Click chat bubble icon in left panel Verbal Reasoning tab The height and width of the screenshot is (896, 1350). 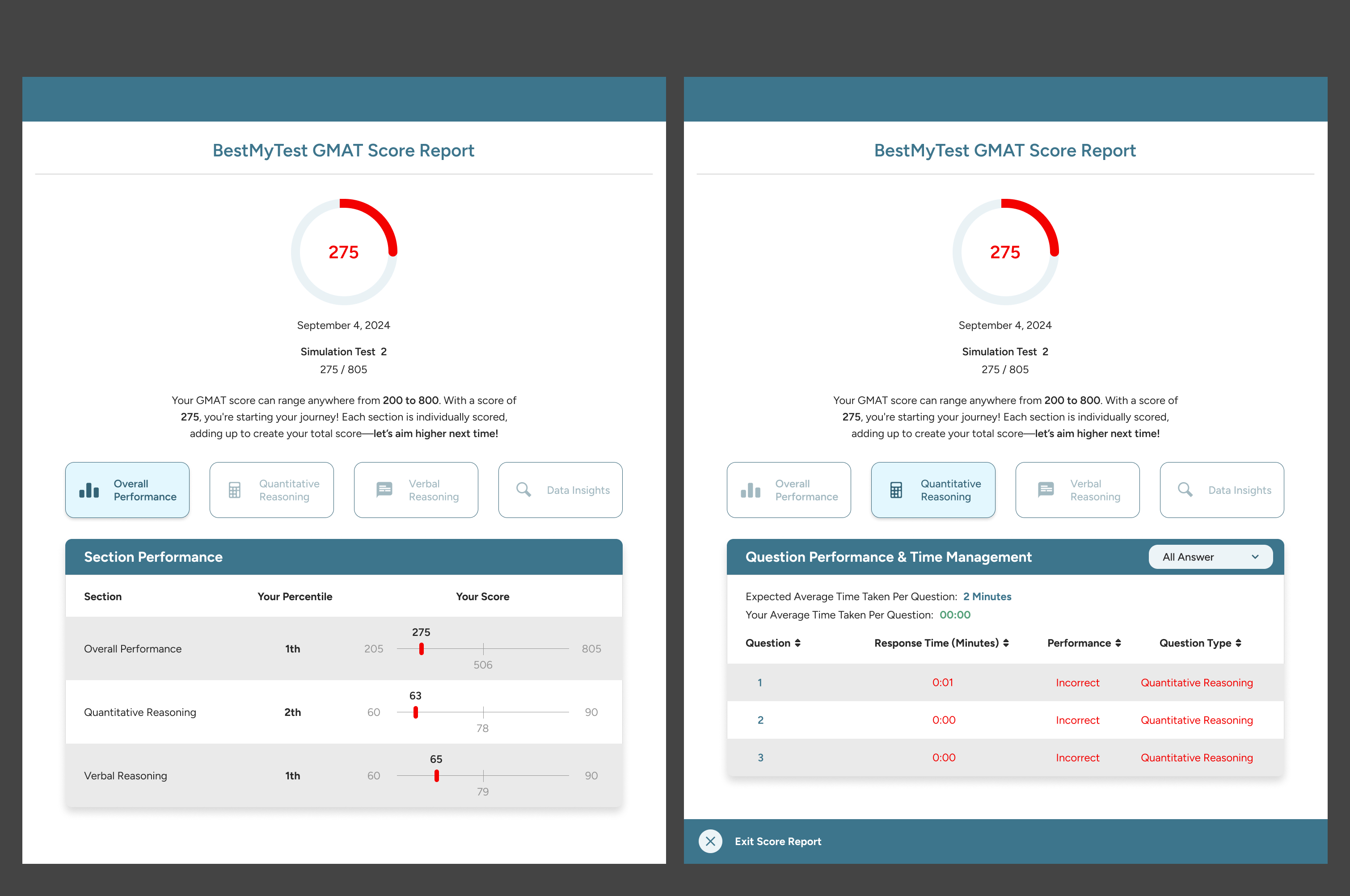(384, 490)
